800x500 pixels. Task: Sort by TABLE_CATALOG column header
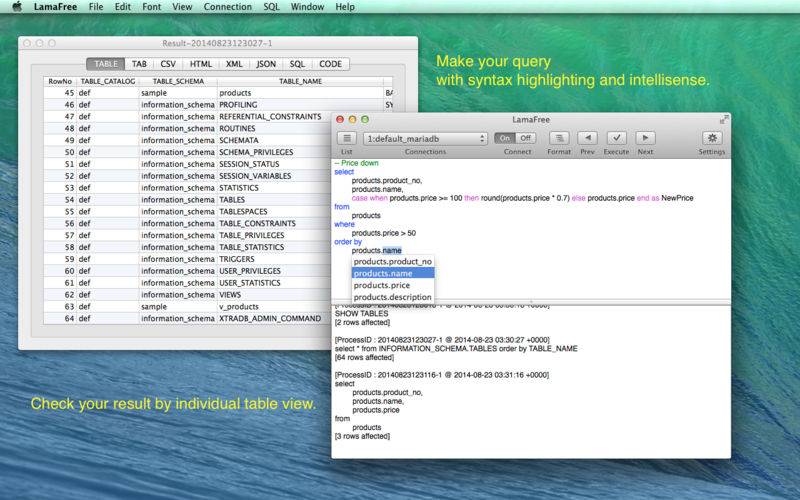[x=108, y=81]
